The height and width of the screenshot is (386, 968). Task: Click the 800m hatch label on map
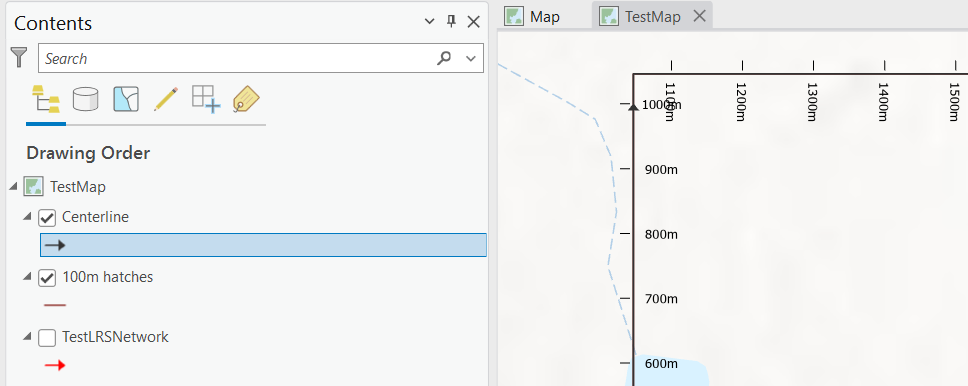(x=661, y=234)
